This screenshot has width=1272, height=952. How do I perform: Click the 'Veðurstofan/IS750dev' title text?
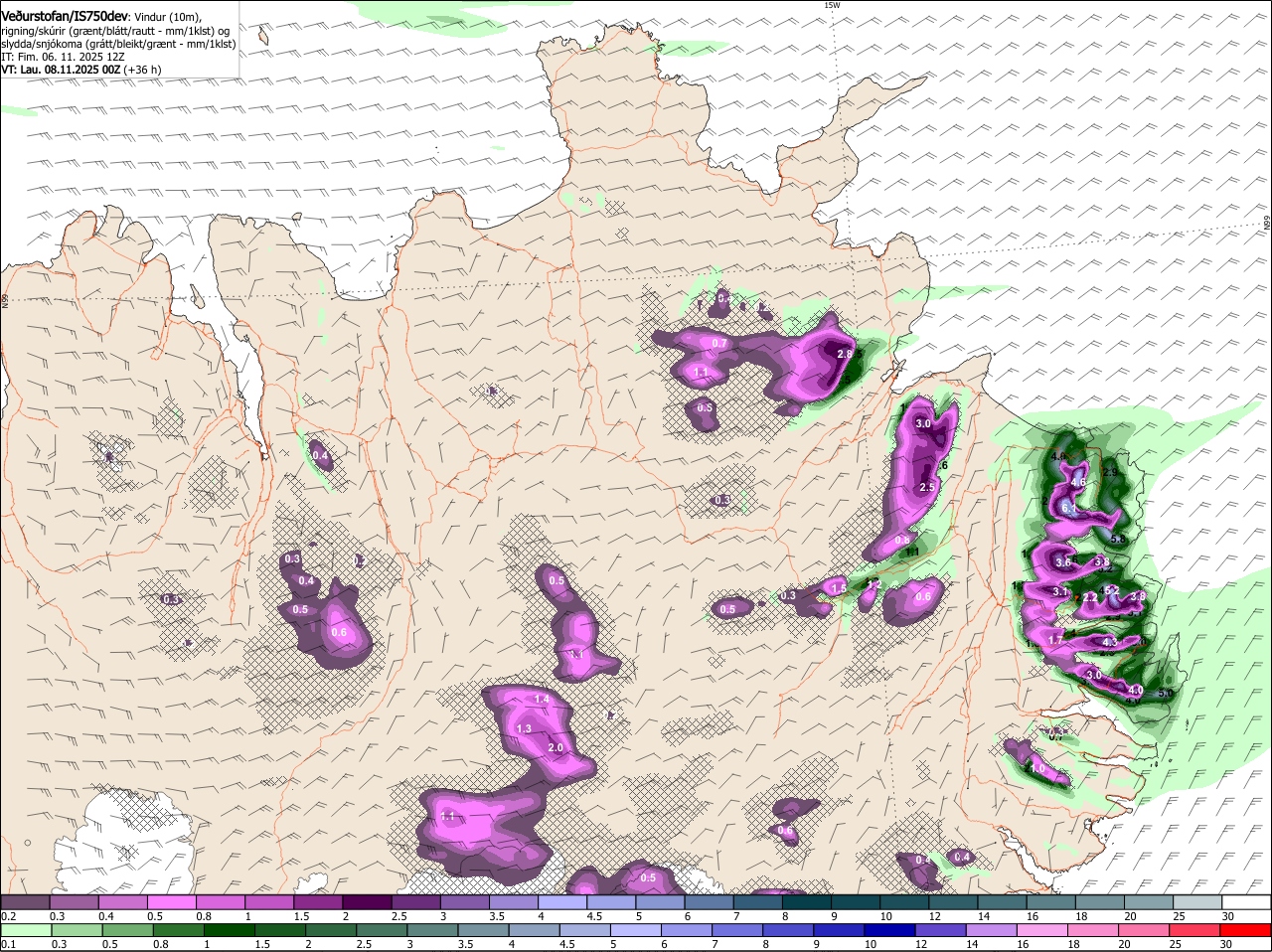click(65, 17)
